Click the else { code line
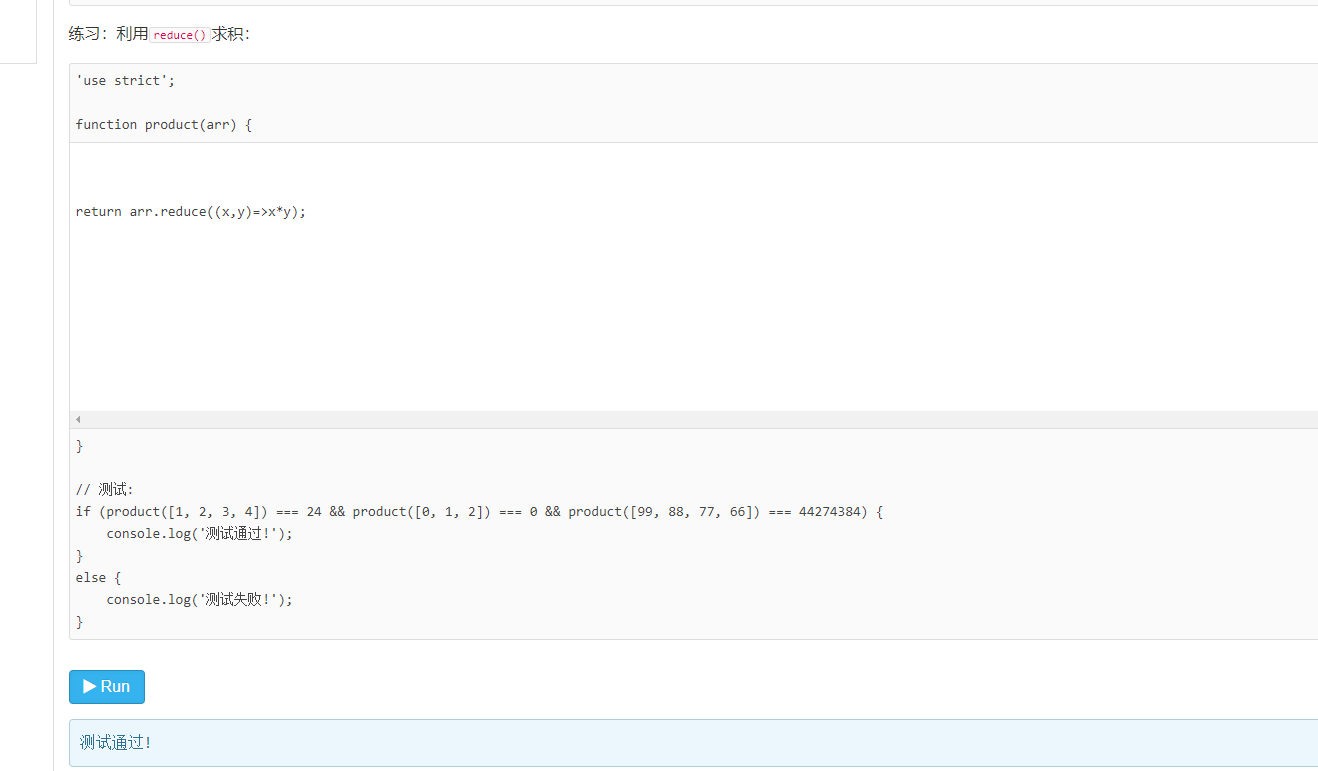 pos(98,578)
